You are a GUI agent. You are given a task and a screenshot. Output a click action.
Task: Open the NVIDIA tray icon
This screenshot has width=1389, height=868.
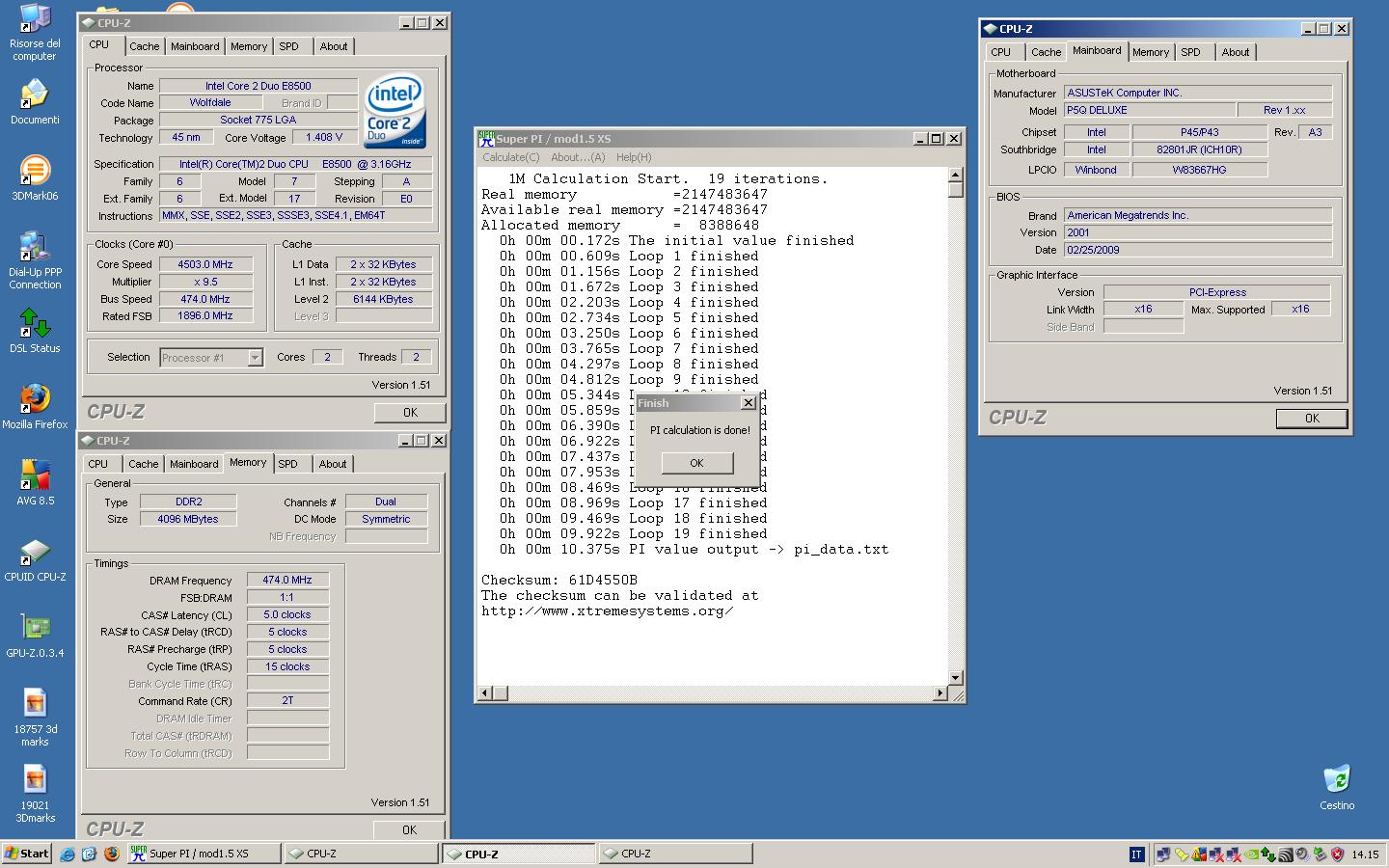click(x=1251, y=854)
